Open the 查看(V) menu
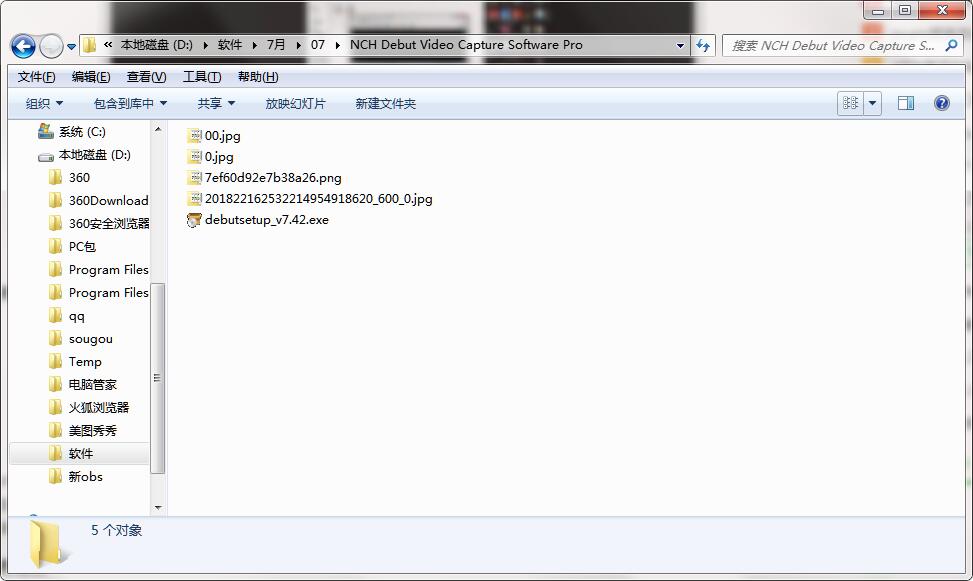The width and height of the screenshot is (973, 581). 146,76
